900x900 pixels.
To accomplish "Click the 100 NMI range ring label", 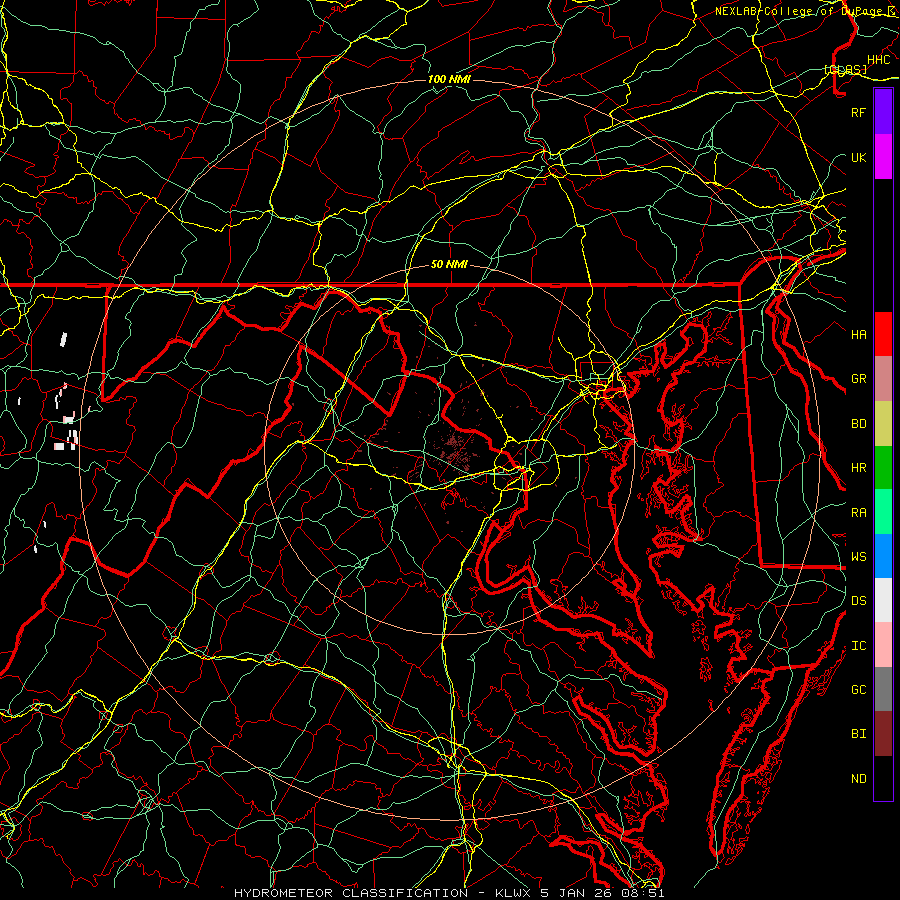I will pos(449,79).
